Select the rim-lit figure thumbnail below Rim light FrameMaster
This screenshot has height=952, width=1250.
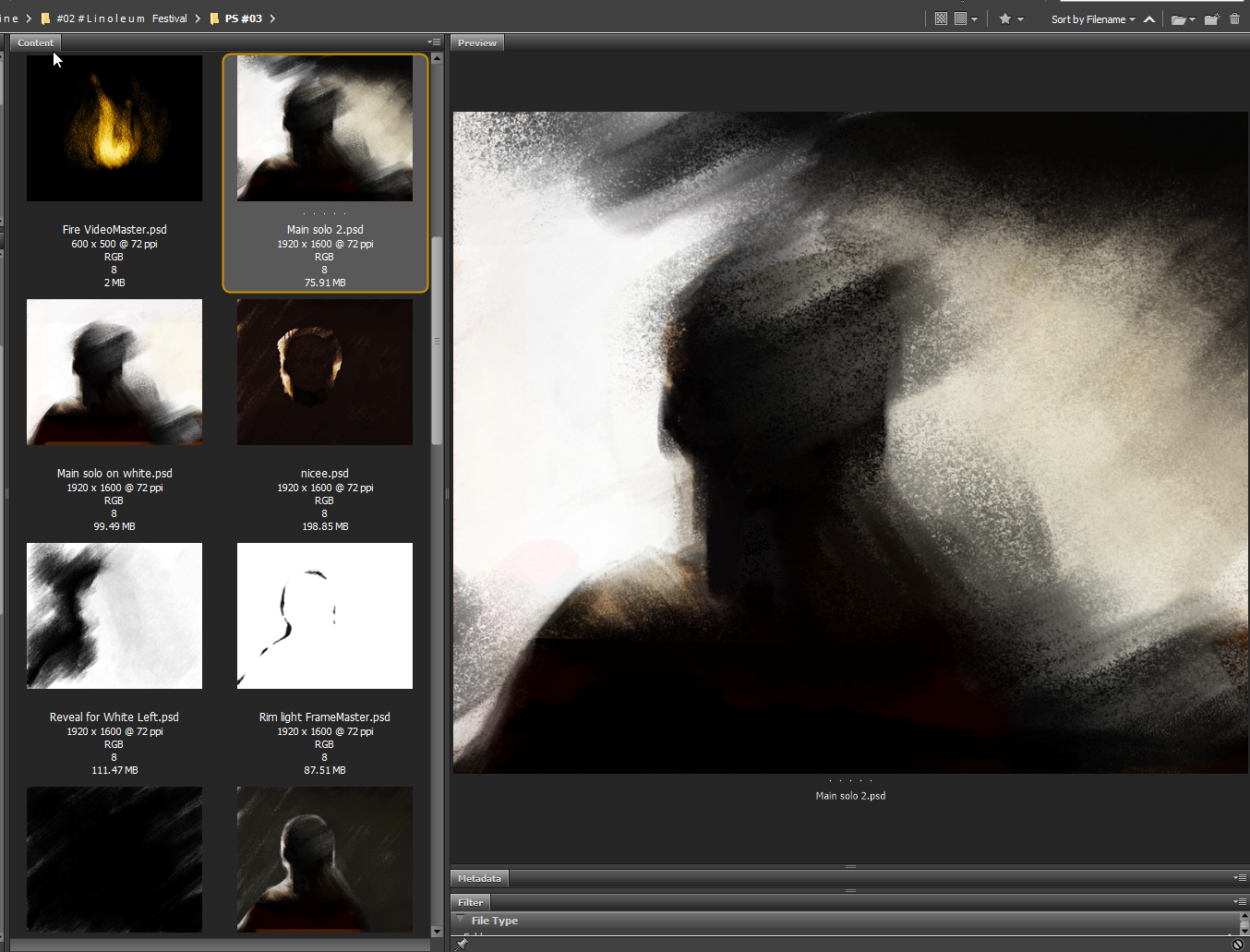325,860
